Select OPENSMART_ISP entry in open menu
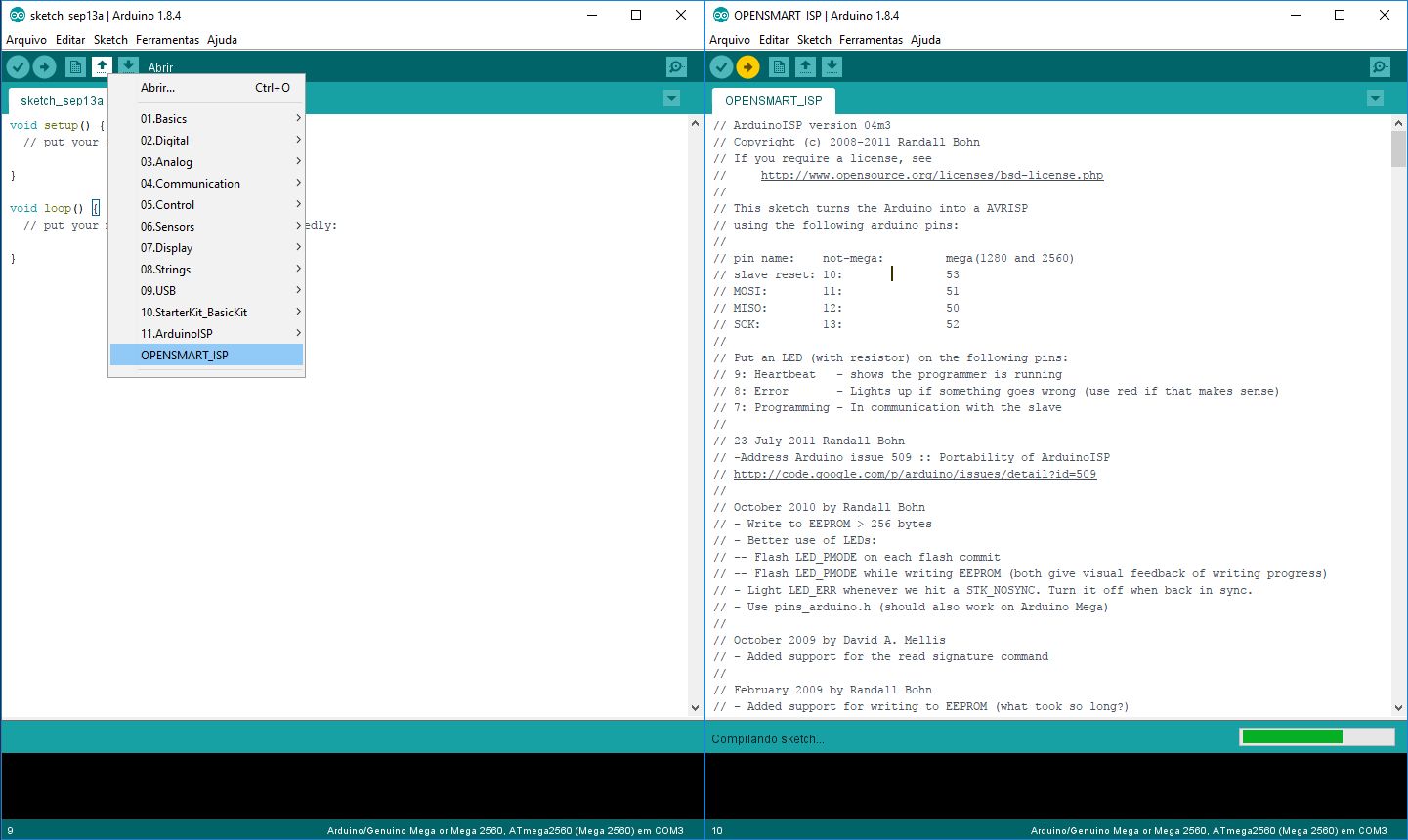The width and height of the screenshot is (1408, 840). click(x=206, y=356)
